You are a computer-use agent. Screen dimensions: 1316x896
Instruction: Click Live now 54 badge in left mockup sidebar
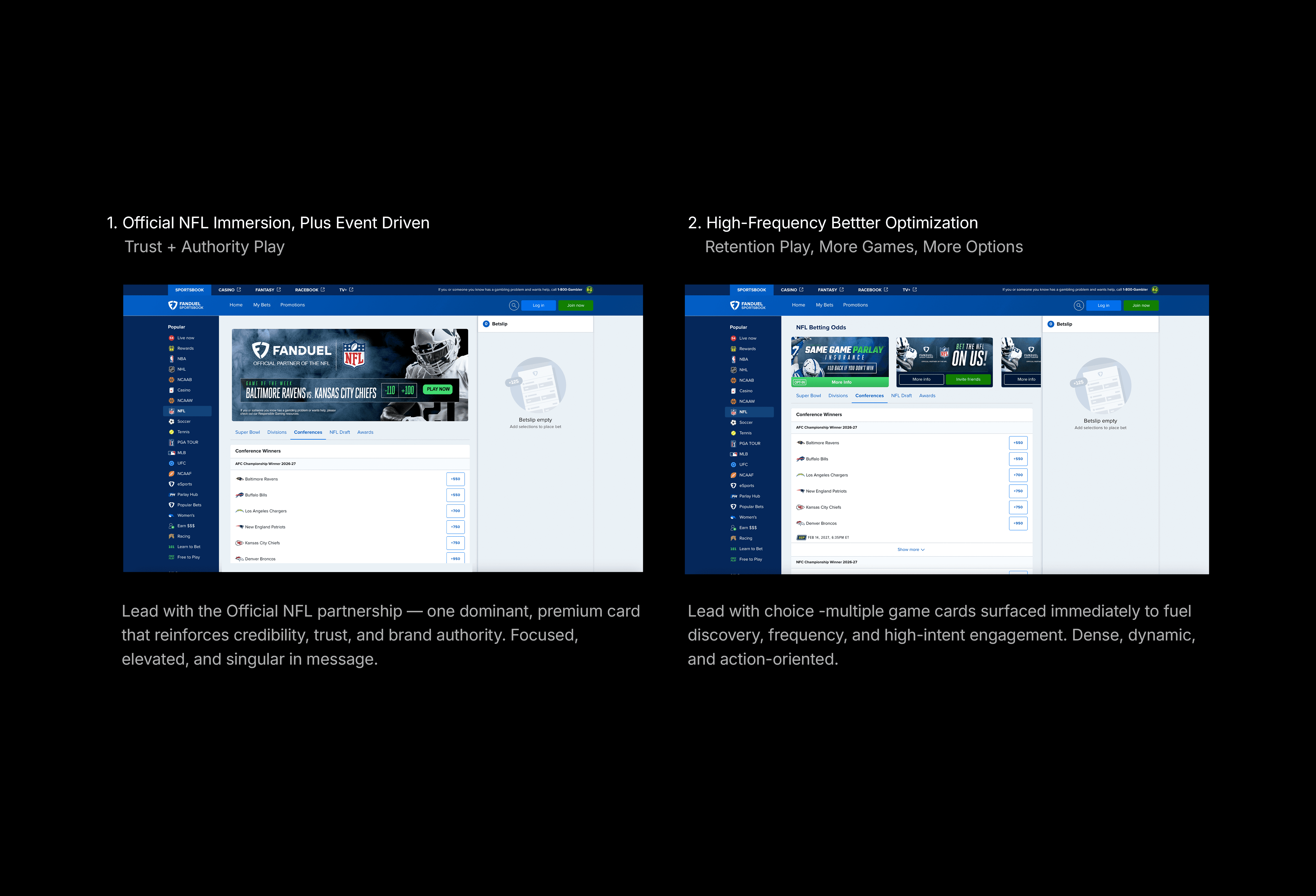[x=171, y=338]
